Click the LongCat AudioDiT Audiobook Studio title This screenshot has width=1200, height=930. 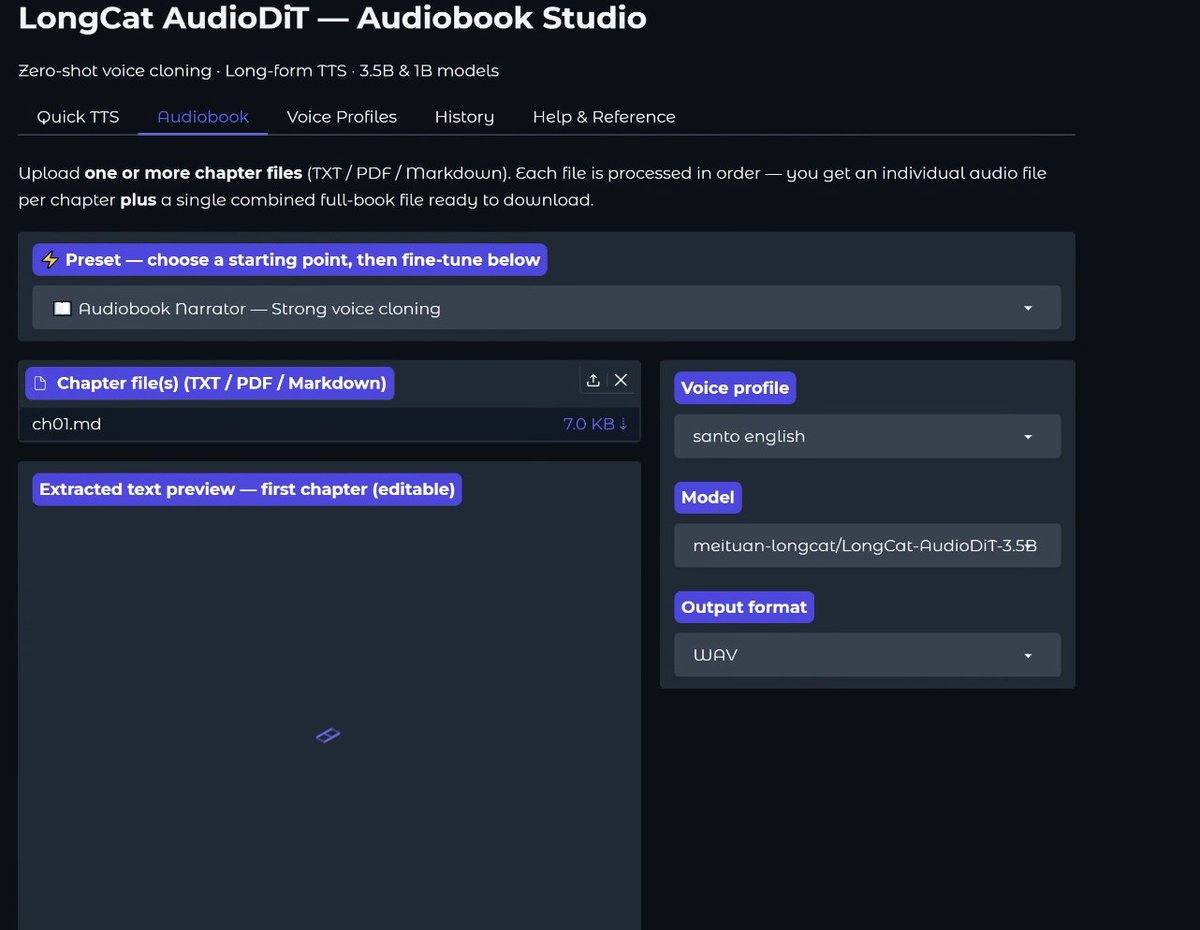click(333, 18)
